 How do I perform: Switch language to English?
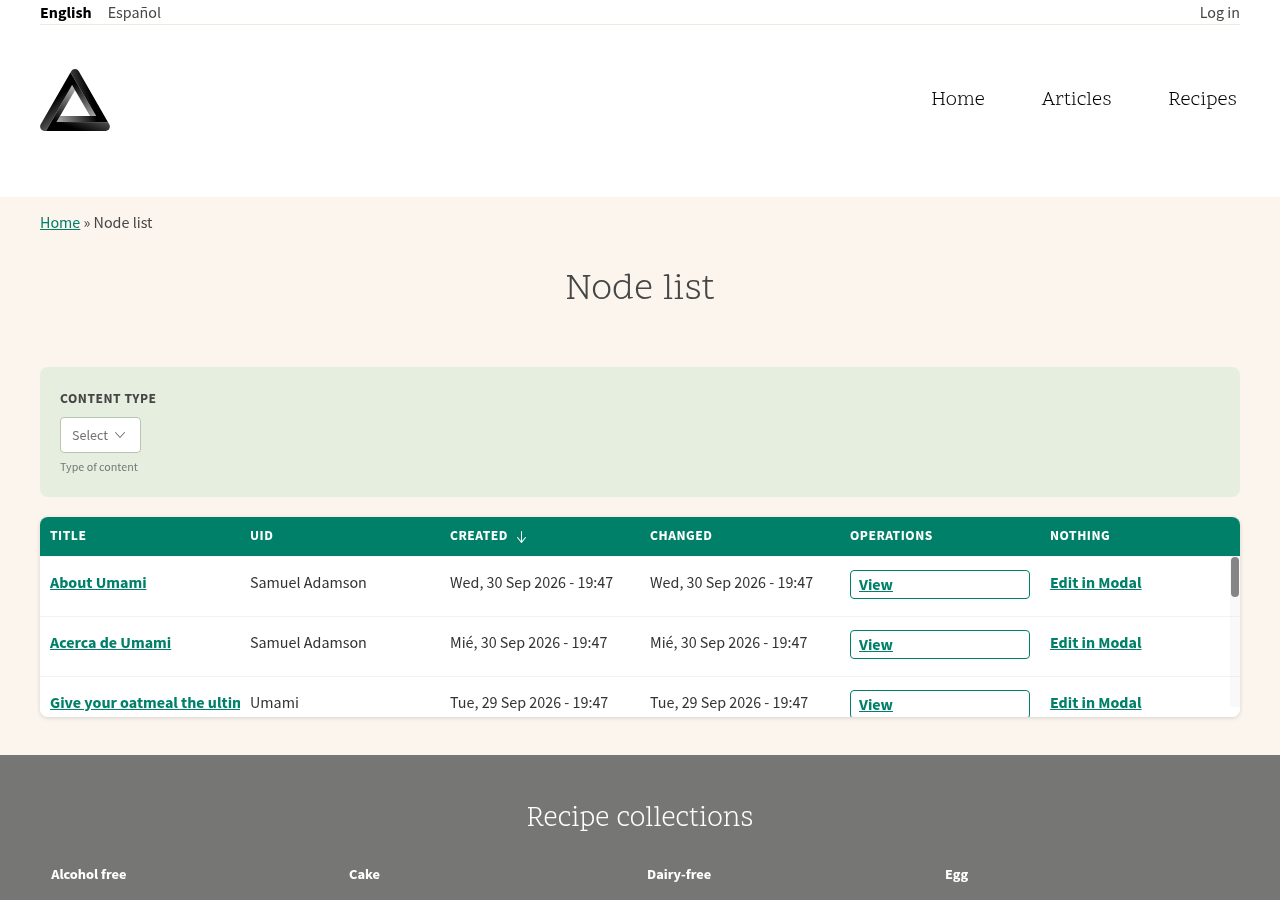[66, 12]
